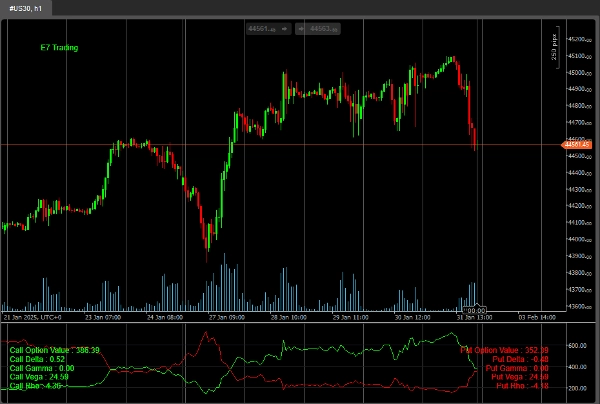Viewport: 600px width, 404px height.
Task: Click the Put Delta : -0.48 text
Action: coord(521,359)
